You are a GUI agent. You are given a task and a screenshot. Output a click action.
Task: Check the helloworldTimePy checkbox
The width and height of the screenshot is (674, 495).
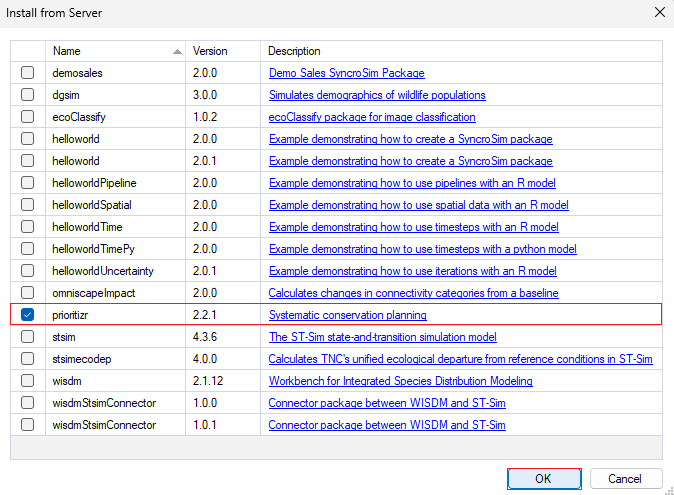pos(28,248)
